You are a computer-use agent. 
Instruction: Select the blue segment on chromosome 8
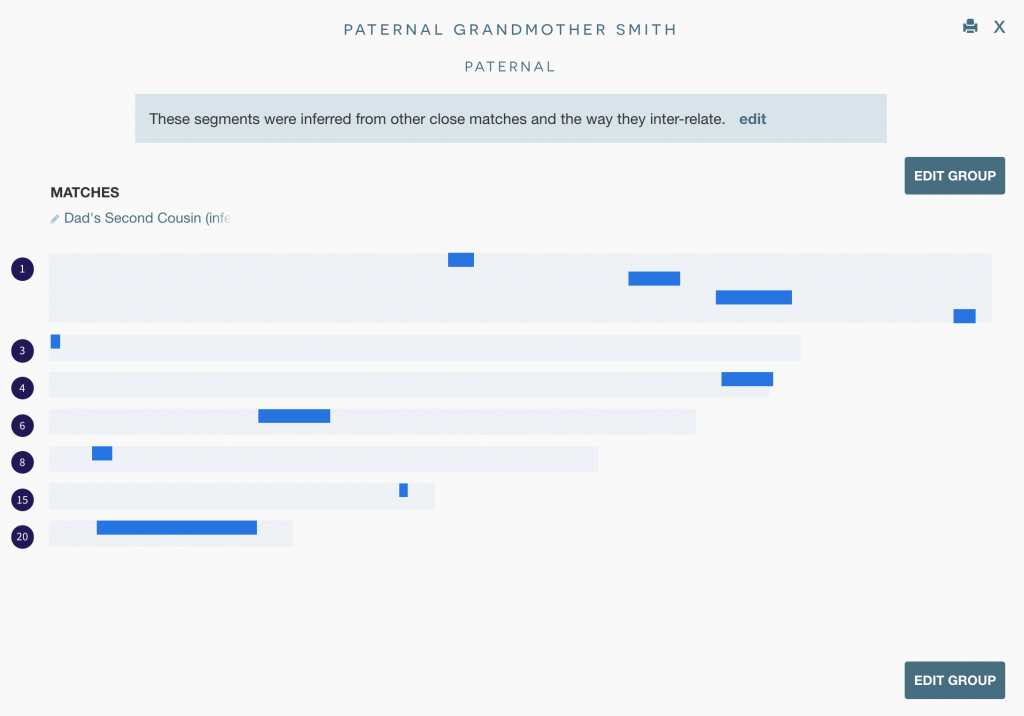(102, 453)
